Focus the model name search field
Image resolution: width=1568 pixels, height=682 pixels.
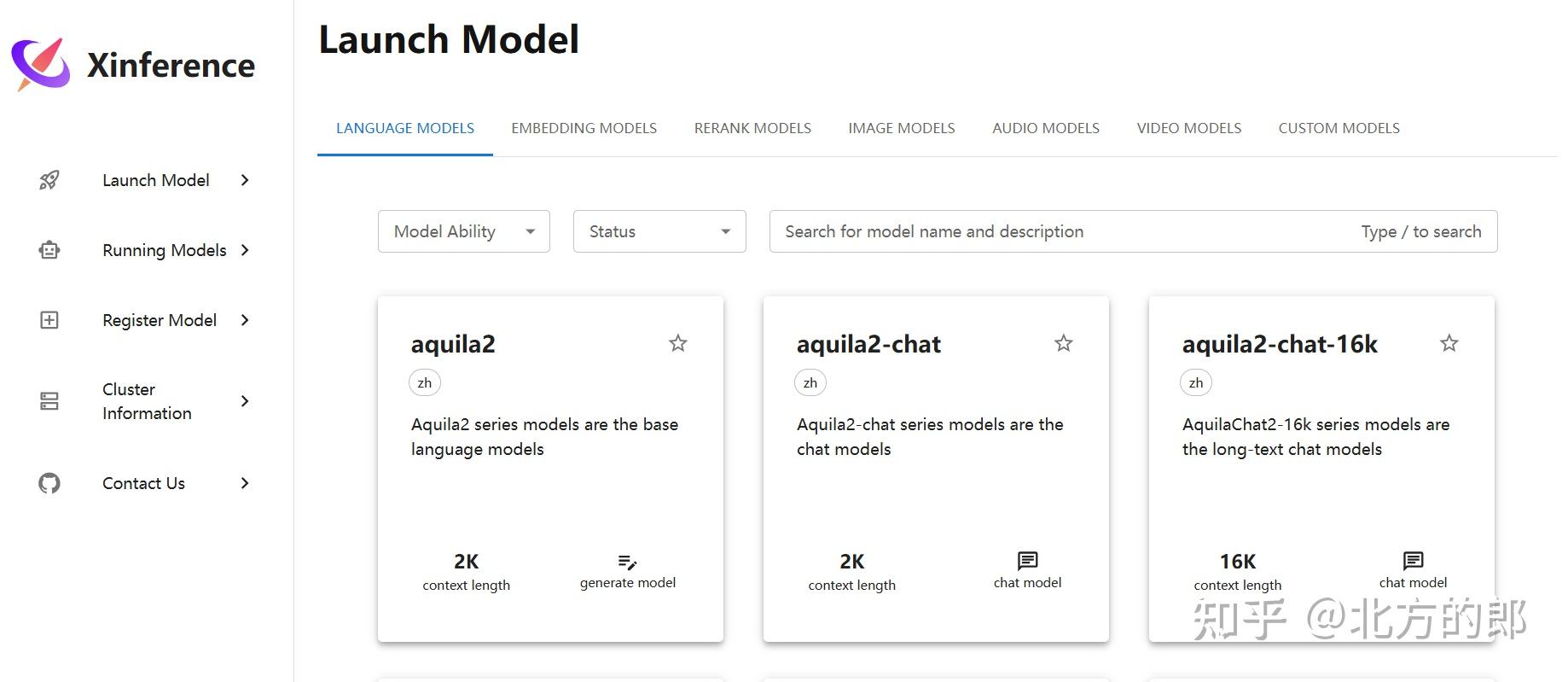click(1066, 231)
